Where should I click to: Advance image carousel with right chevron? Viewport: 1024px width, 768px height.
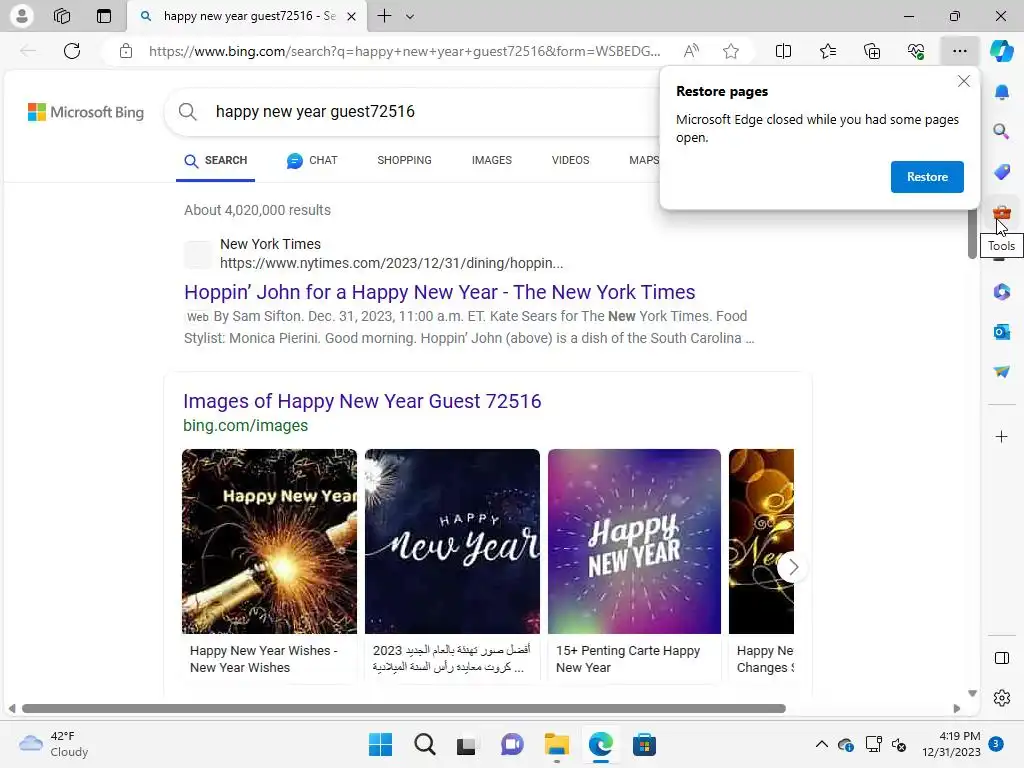[793, 568]
